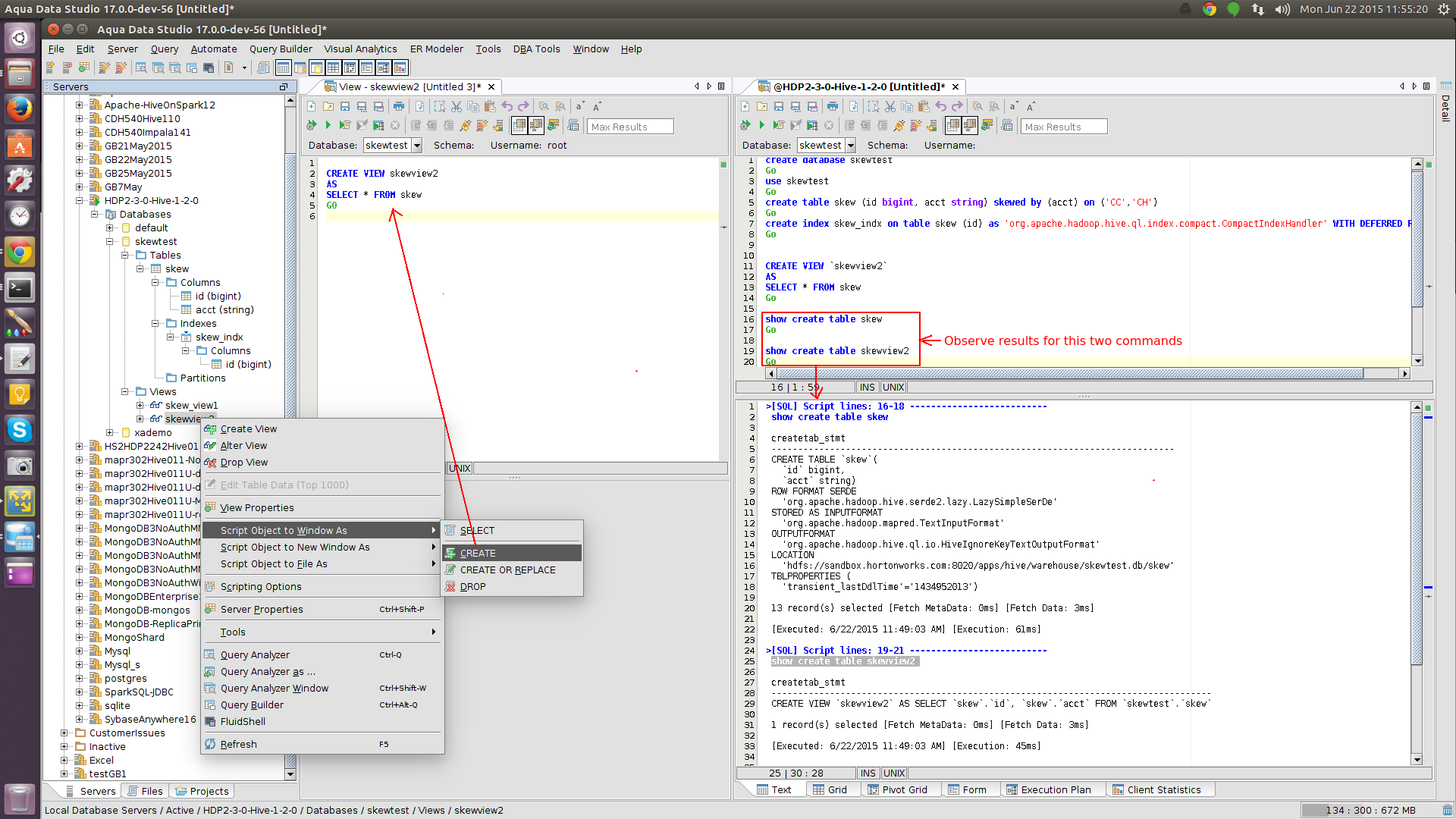Toggle second highlighted results-pane button in right toolbar
The image size is (1456, 819).
point(970,126)
